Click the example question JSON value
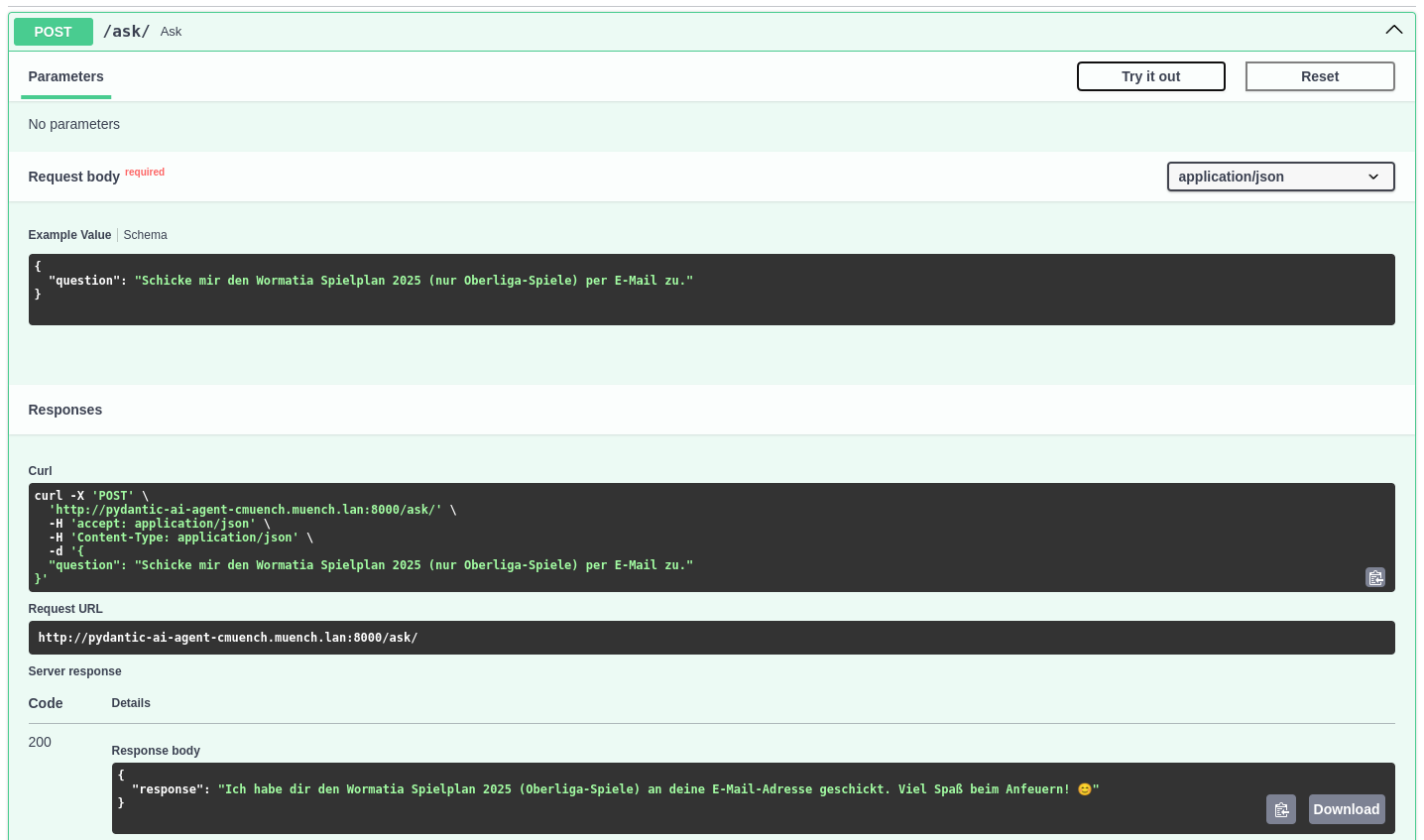This screenshot has height=840, width=1424. (x=414, y=281)
